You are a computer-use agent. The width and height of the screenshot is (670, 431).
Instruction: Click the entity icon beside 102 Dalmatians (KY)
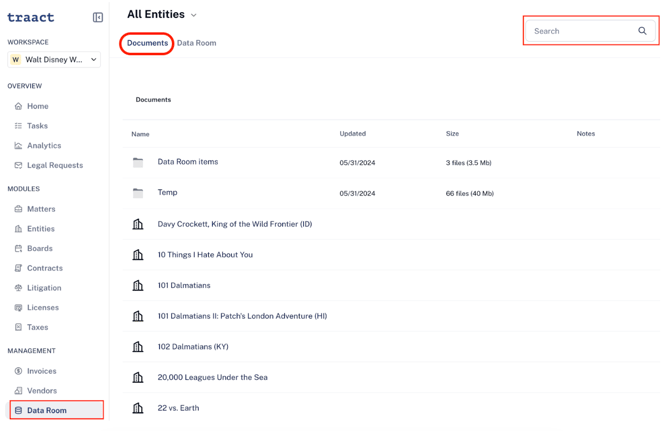[138, 346]
